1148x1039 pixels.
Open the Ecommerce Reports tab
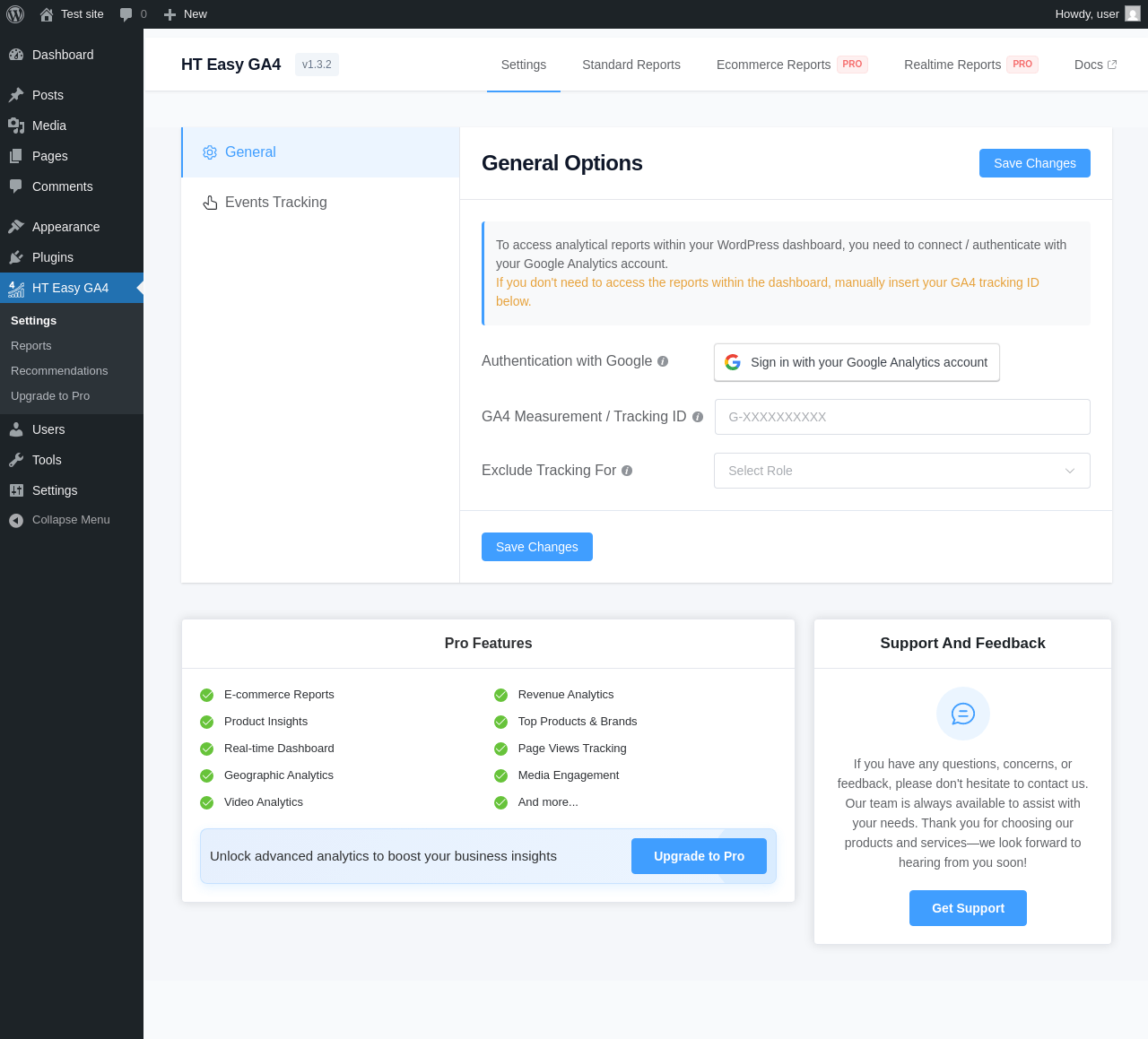click(x=774, y=65)
